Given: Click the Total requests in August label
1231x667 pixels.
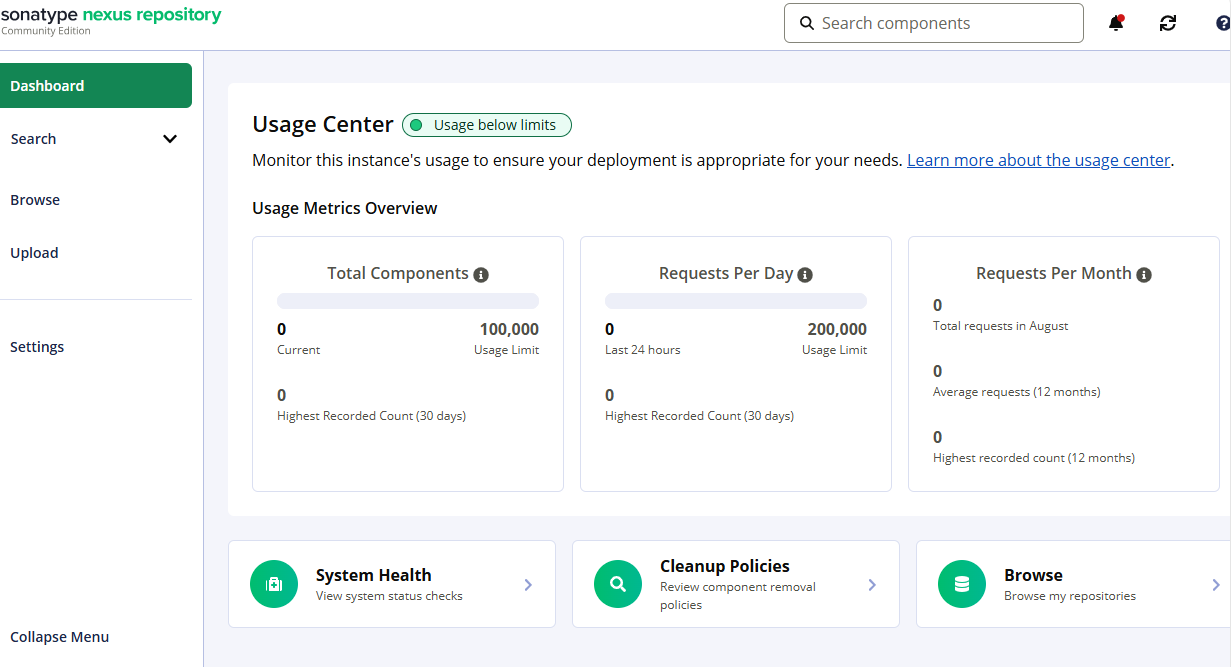Looking at the screenshot, I should [1001, 326].
